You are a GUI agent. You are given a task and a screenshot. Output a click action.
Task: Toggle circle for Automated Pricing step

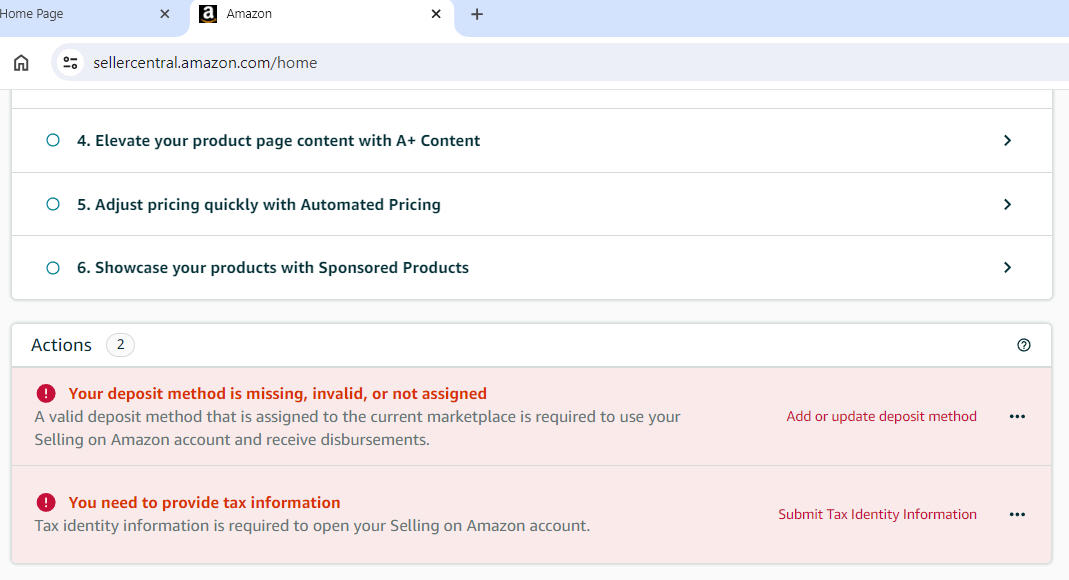click(x=53, y=205)
